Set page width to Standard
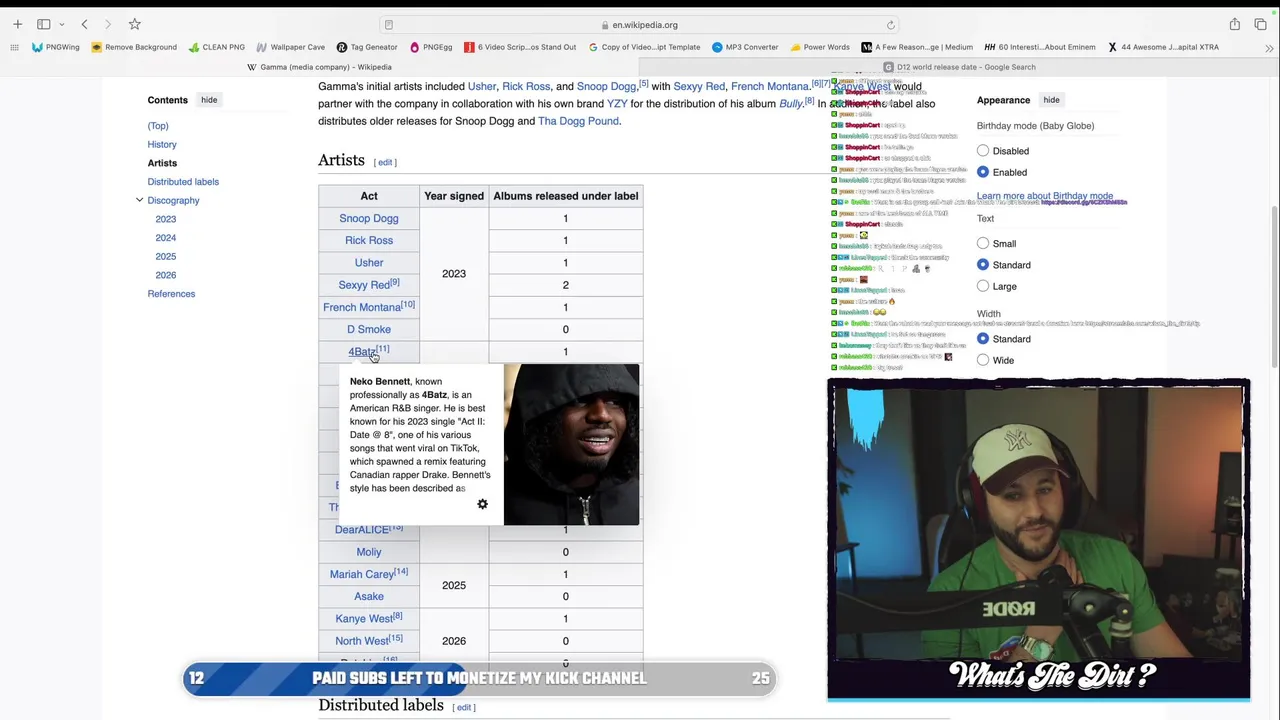The height and width of the screenshot is (720, 1280). pos(983,339)
